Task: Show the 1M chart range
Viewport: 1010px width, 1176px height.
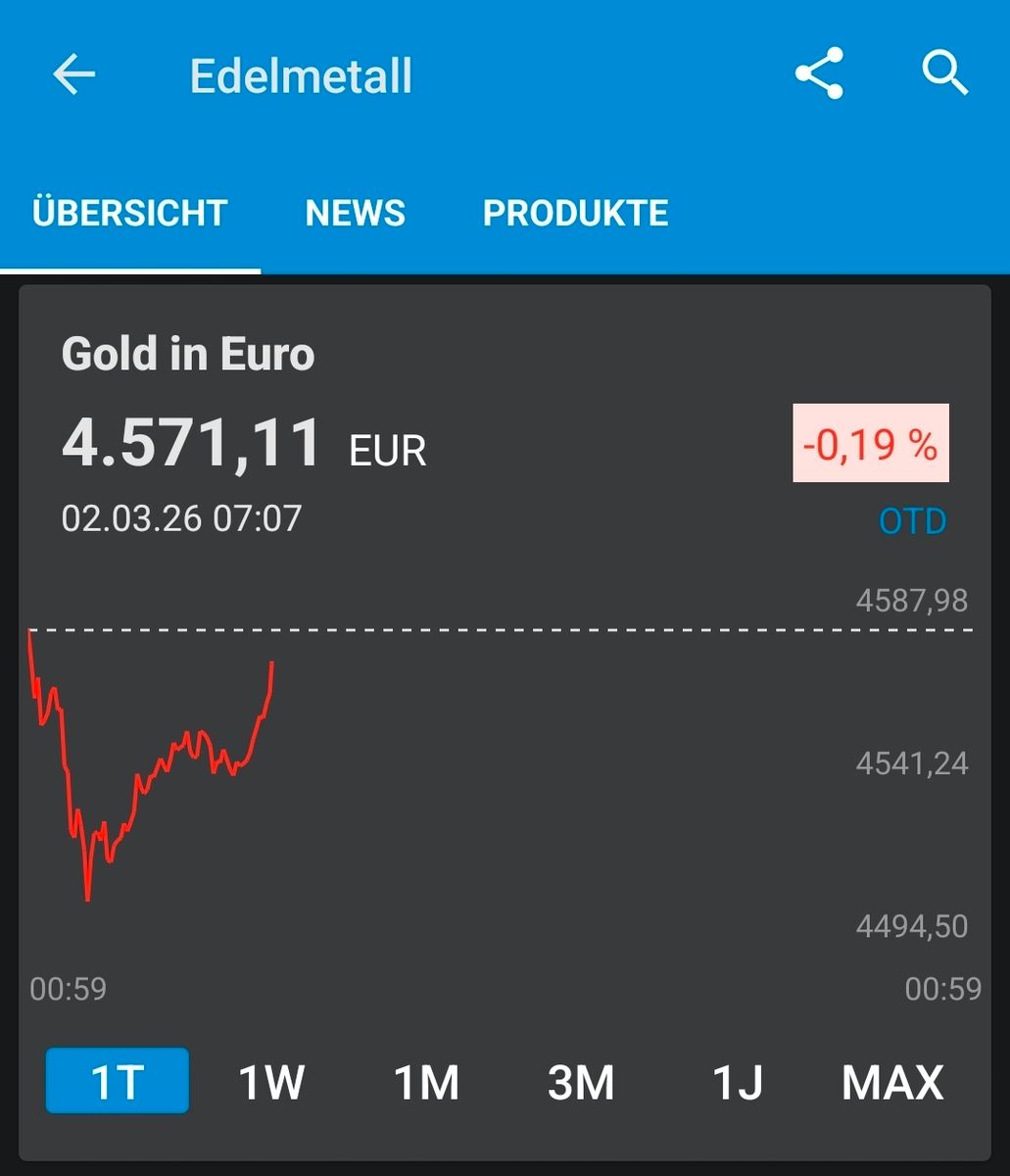Action: [426, 1081]
